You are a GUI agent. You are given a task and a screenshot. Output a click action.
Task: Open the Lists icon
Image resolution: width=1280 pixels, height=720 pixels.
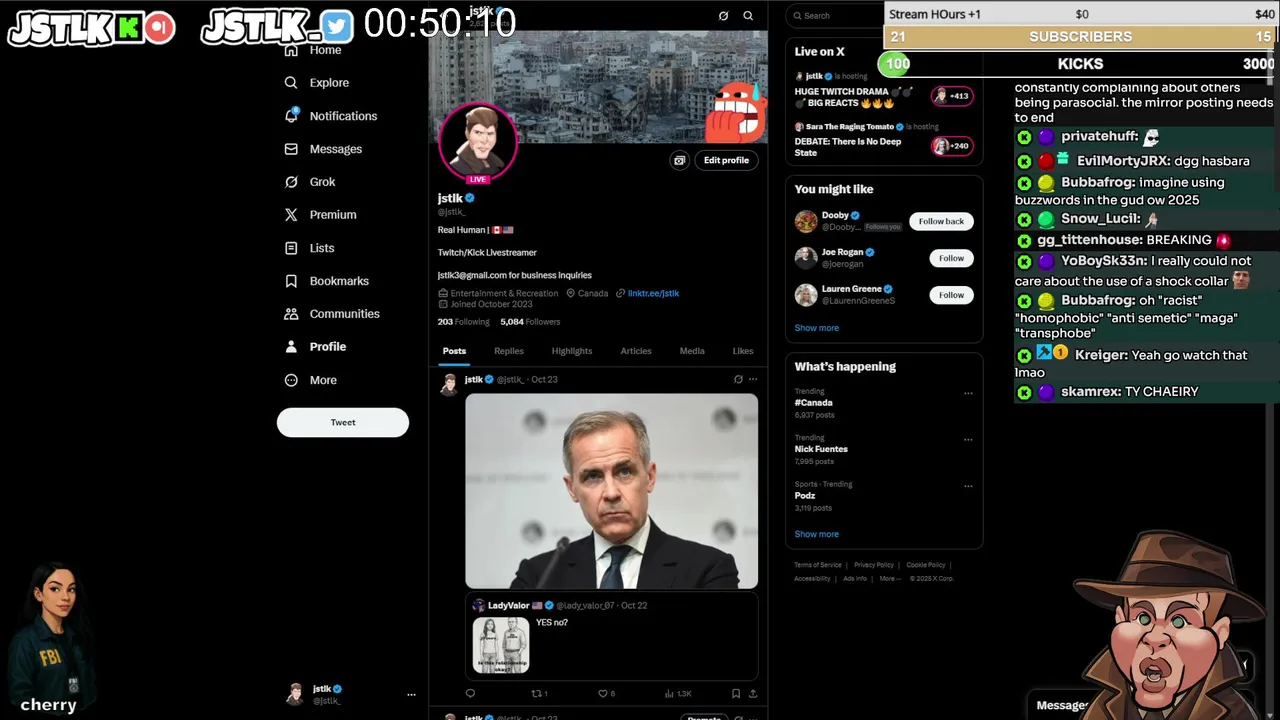click(291, 248)
